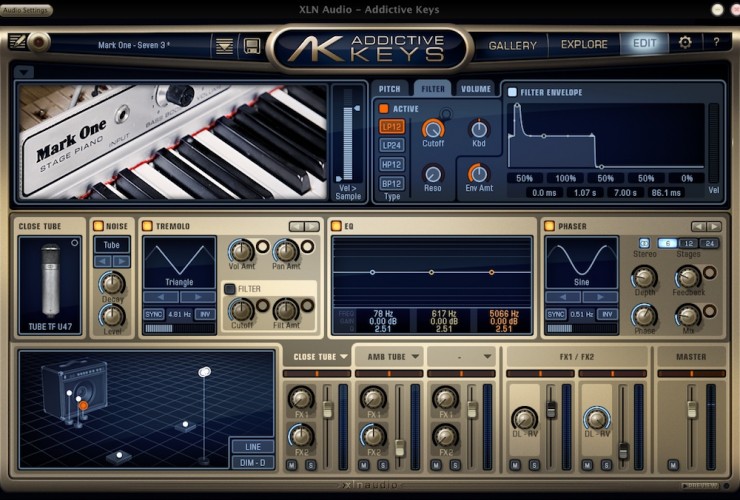Select the Tube TF U47 microphone image
This screenshot has width=740, height=500.
click(x=50, y=281)
